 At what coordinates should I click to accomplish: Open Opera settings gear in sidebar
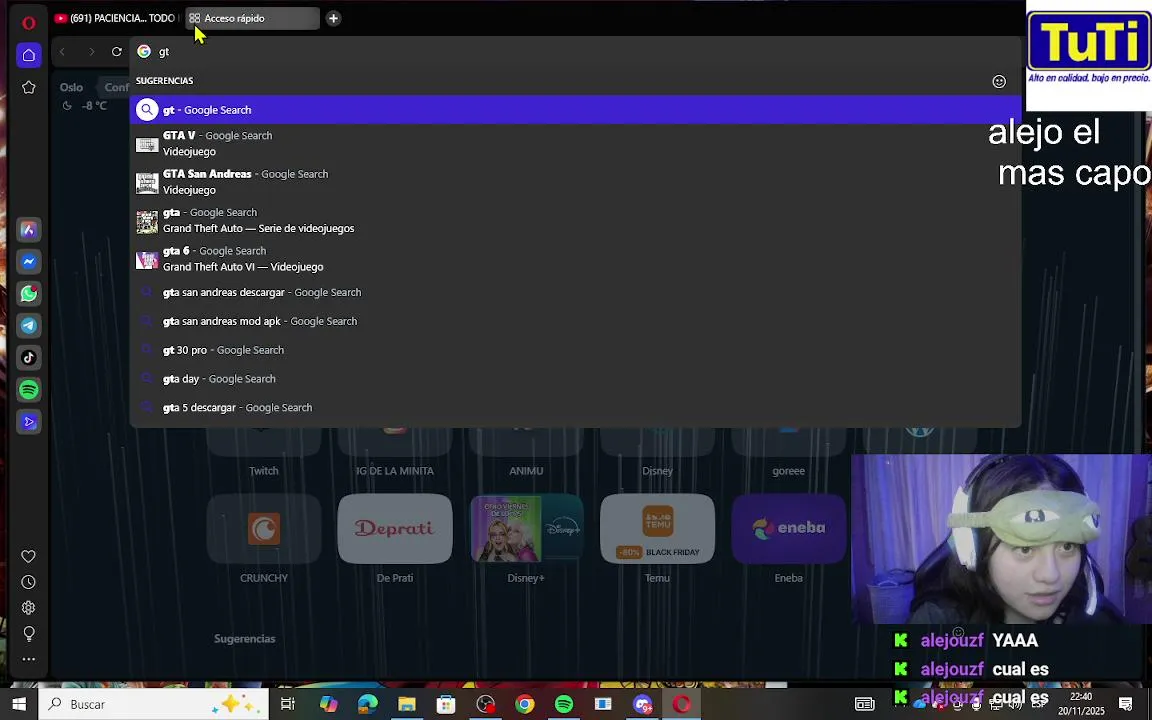click(29, 608)
